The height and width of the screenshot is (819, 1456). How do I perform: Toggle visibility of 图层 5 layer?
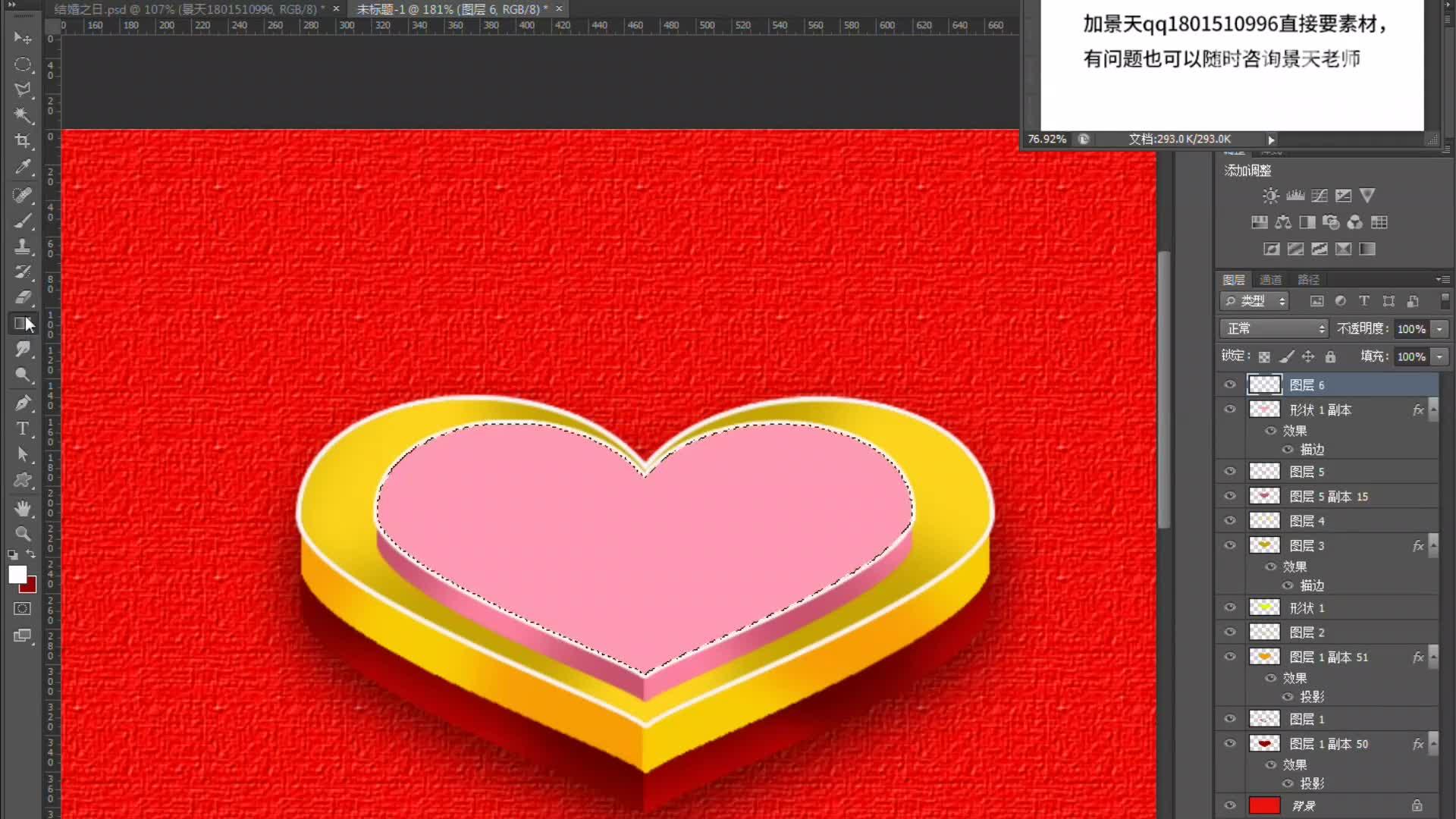click(x=1230, y=472)
